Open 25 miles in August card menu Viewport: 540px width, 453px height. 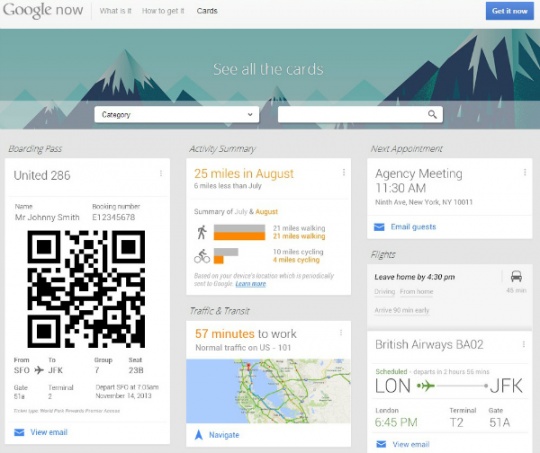344,172
